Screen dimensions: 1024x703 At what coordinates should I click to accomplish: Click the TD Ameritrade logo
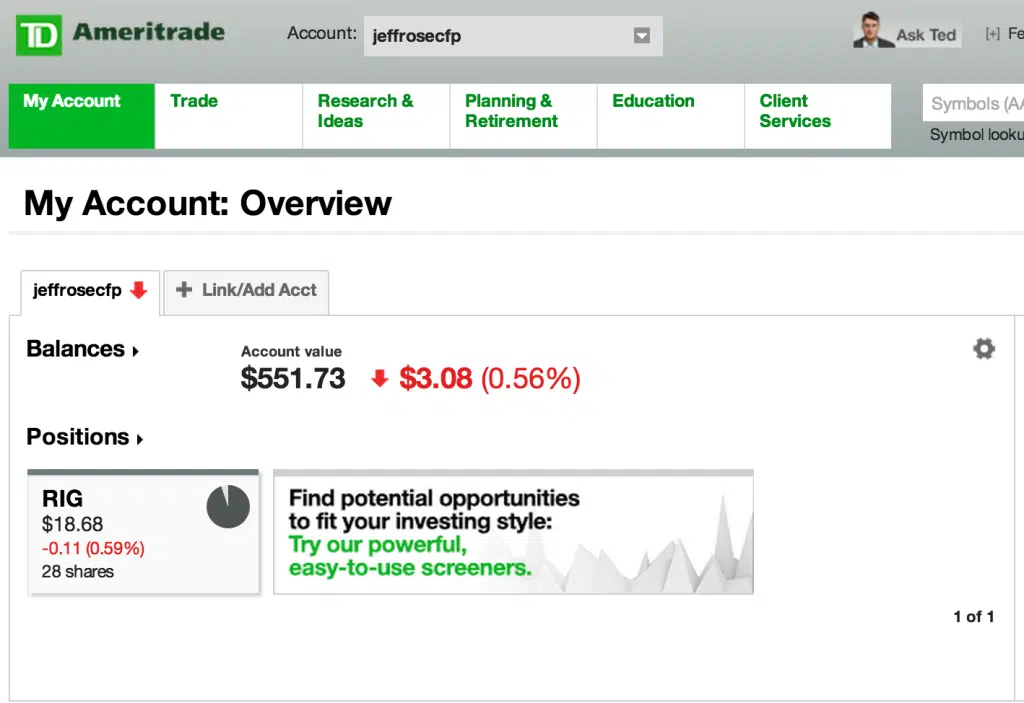pos(115,33)
